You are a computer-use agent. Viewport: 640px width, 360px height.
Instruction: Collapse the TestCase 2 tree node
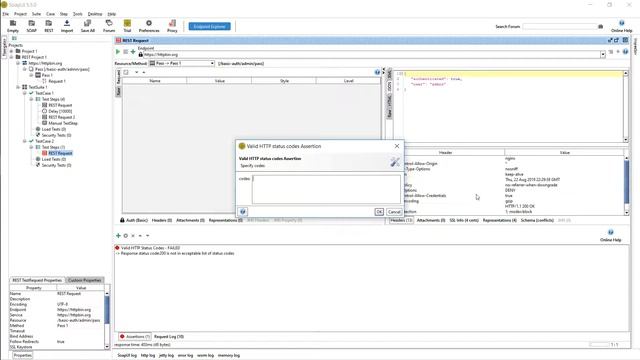[24, 141]
